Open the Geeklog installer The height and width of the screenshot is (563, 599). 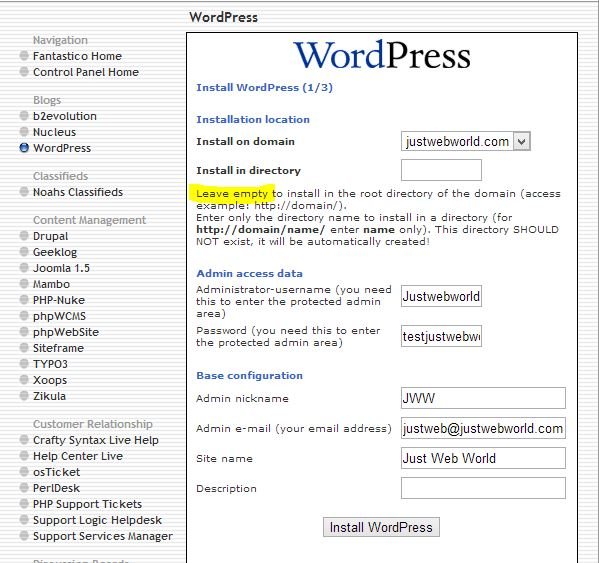(x=55, y=252)
